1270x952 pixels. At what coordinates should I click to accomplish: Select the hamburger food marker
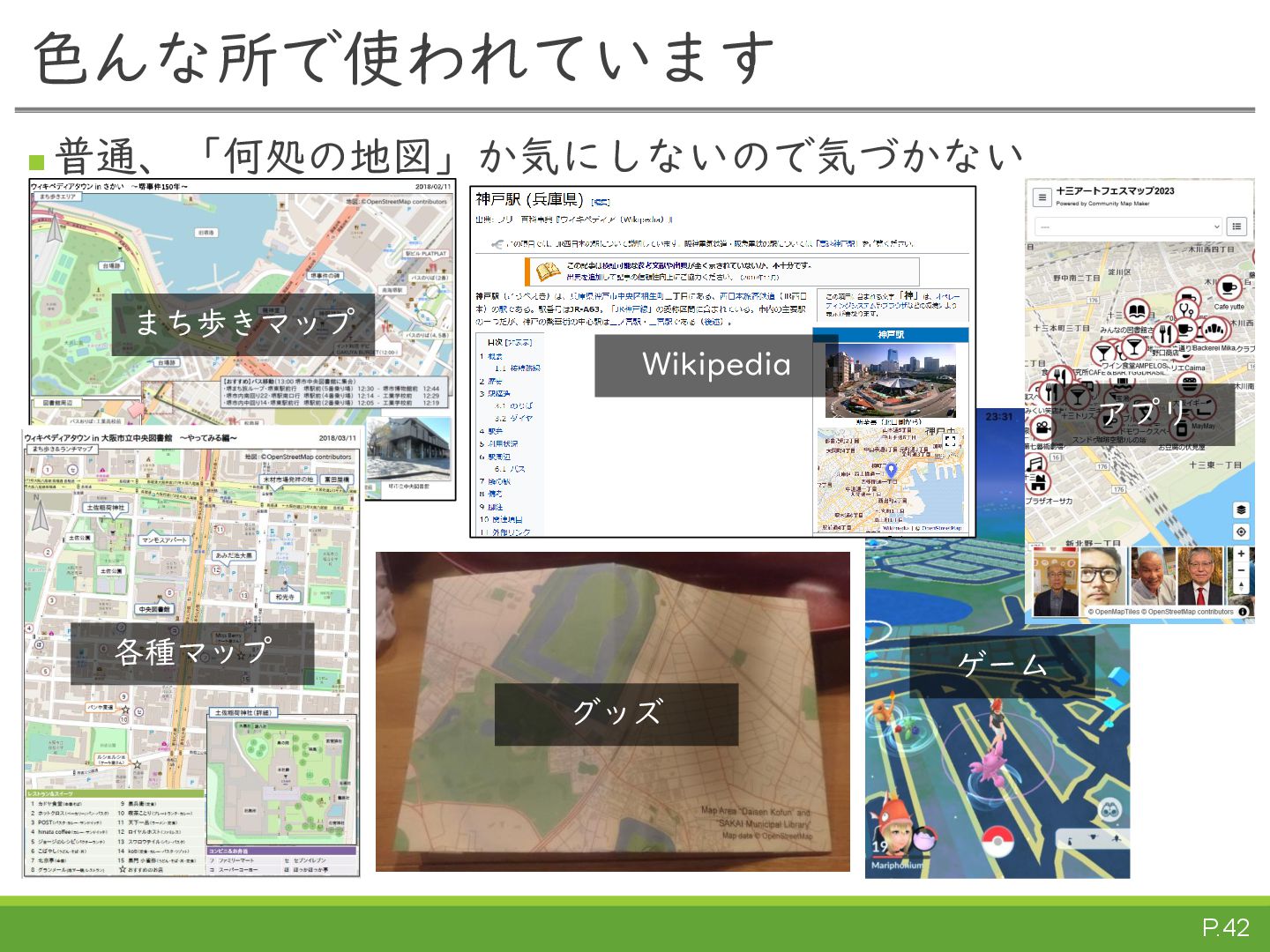(1190, 384)
